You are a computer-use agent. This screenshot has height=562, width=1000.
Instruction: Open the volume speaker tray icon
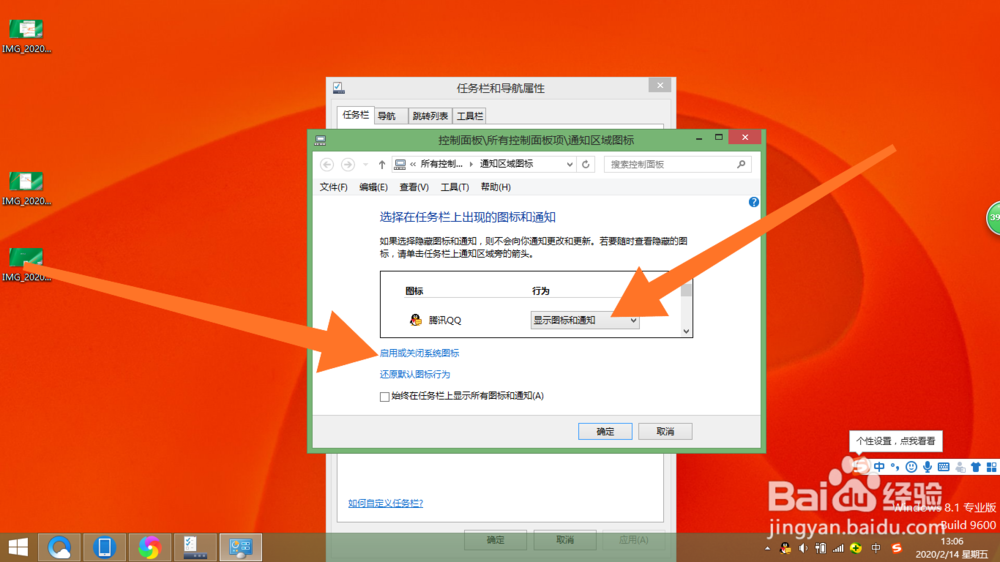[x=803, y=548]
